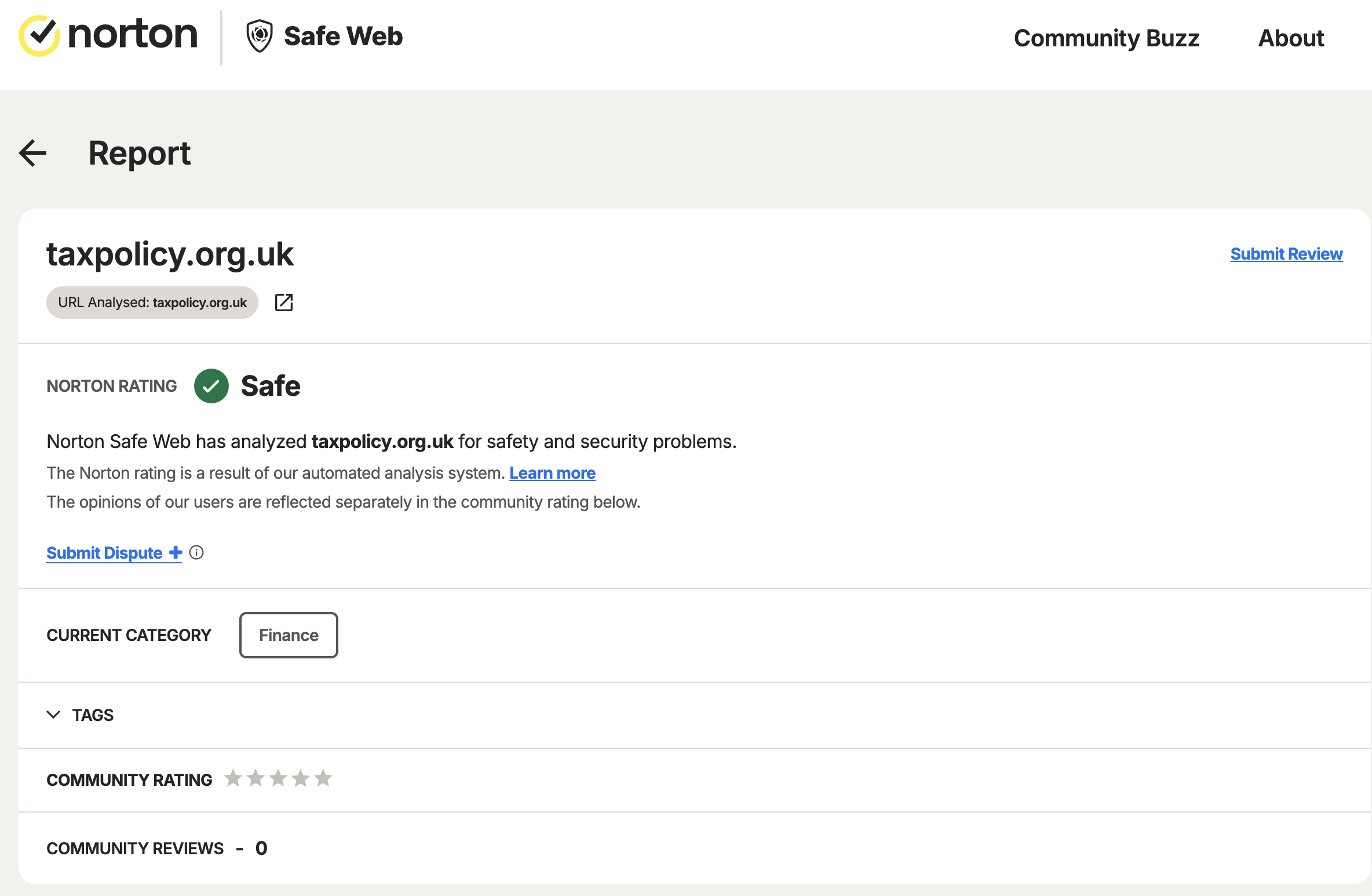This screenshot has width=1372, height=896.
Task: Click the info icon beside Submit Dispute
Action: 196,552
